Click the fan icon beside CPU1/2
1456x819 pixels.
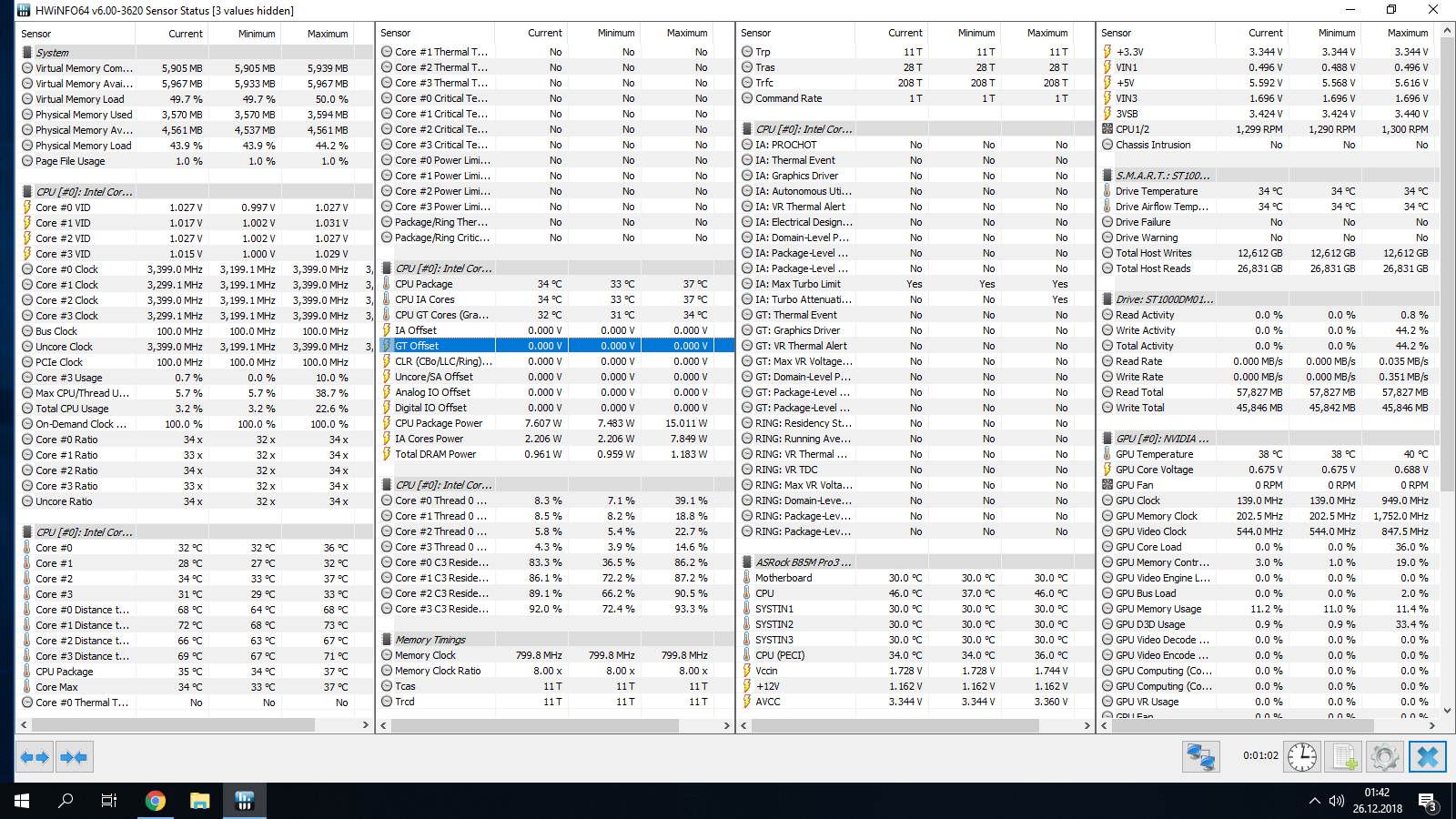coord(1107,129)
